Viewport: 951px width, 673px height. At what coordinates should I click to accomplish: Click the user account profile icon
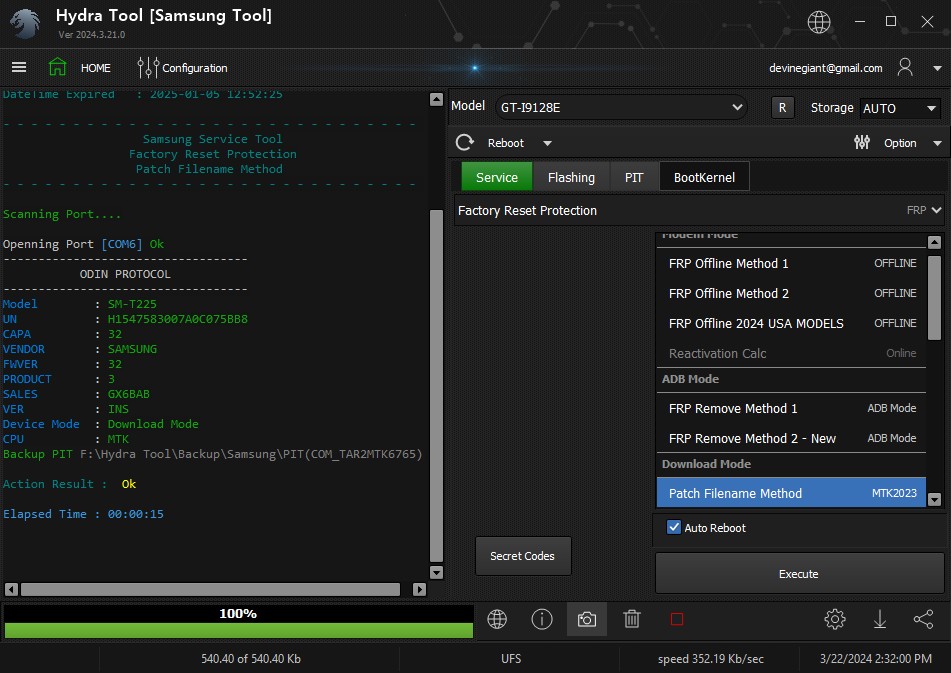click(x=905, y=67)
